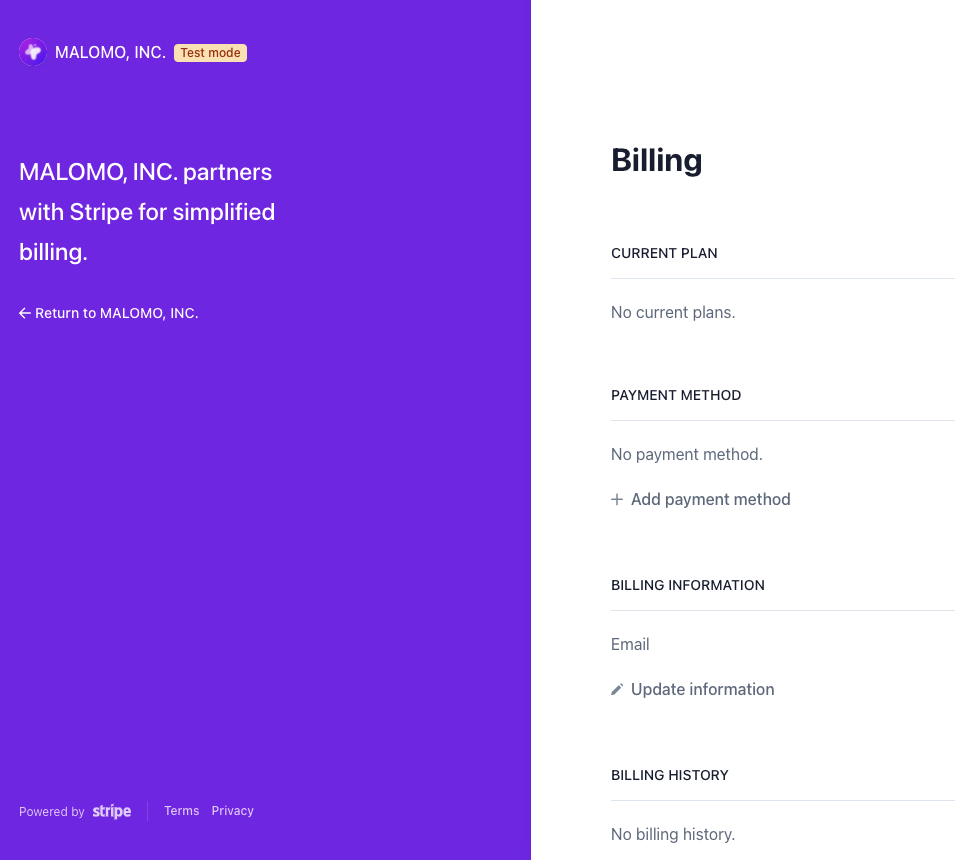Click the No current plans message
955x860 pixels.
tap(672, 312)
